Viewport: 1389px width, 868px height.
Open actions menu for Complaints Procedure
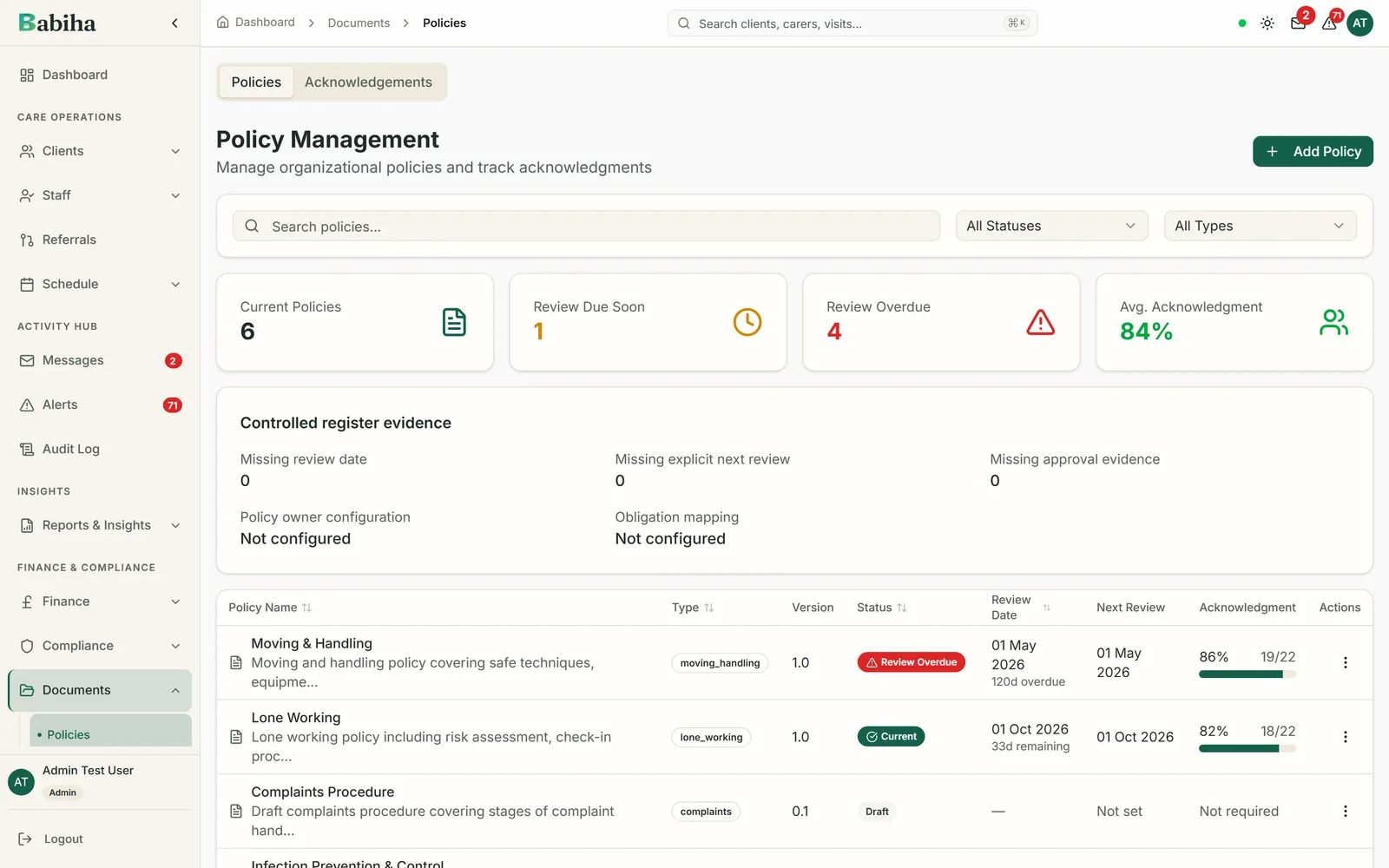tap(1345, 811)
